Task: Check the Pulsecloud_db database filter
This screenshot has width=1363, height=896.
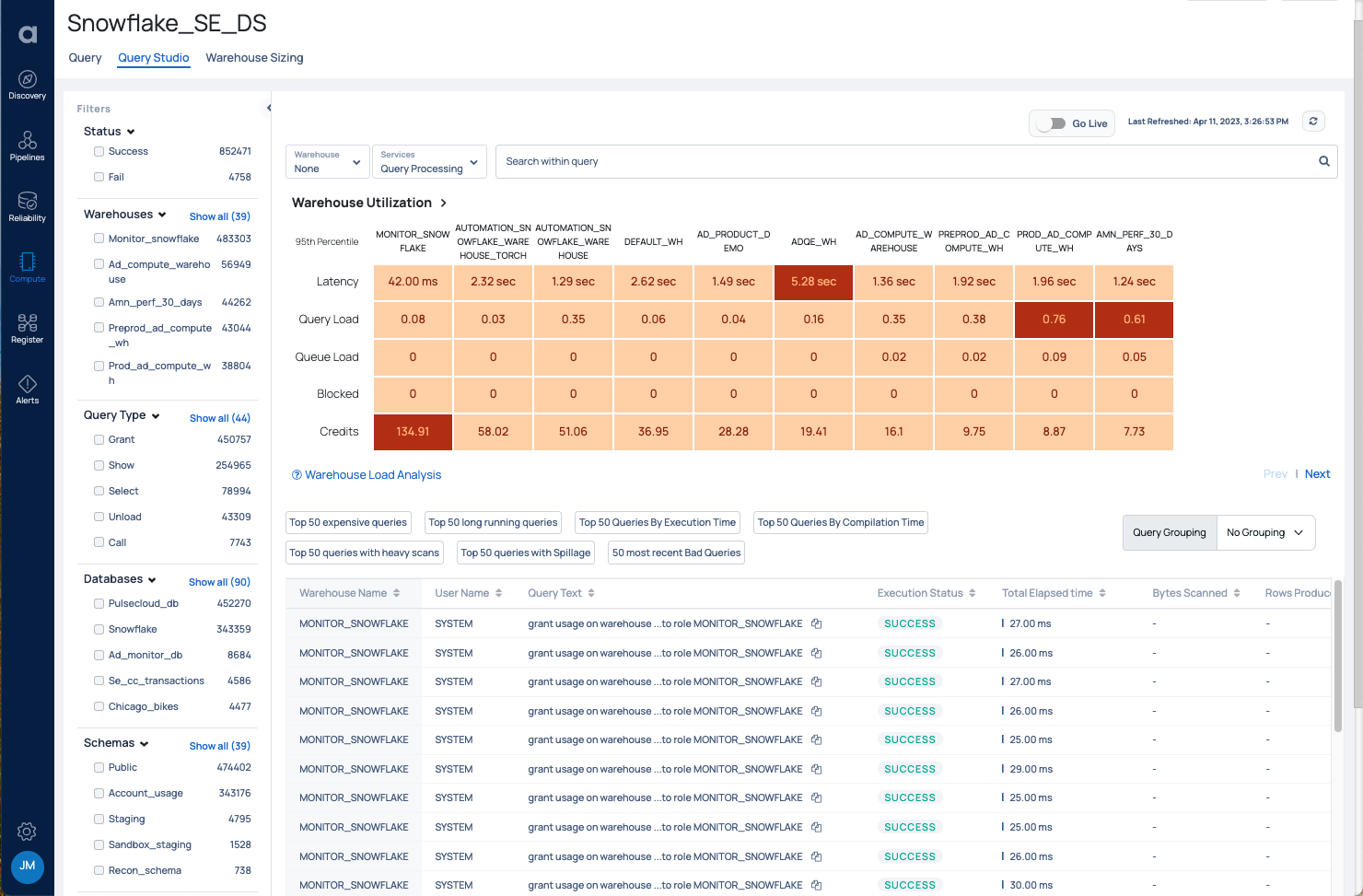Action: [99, 603]
